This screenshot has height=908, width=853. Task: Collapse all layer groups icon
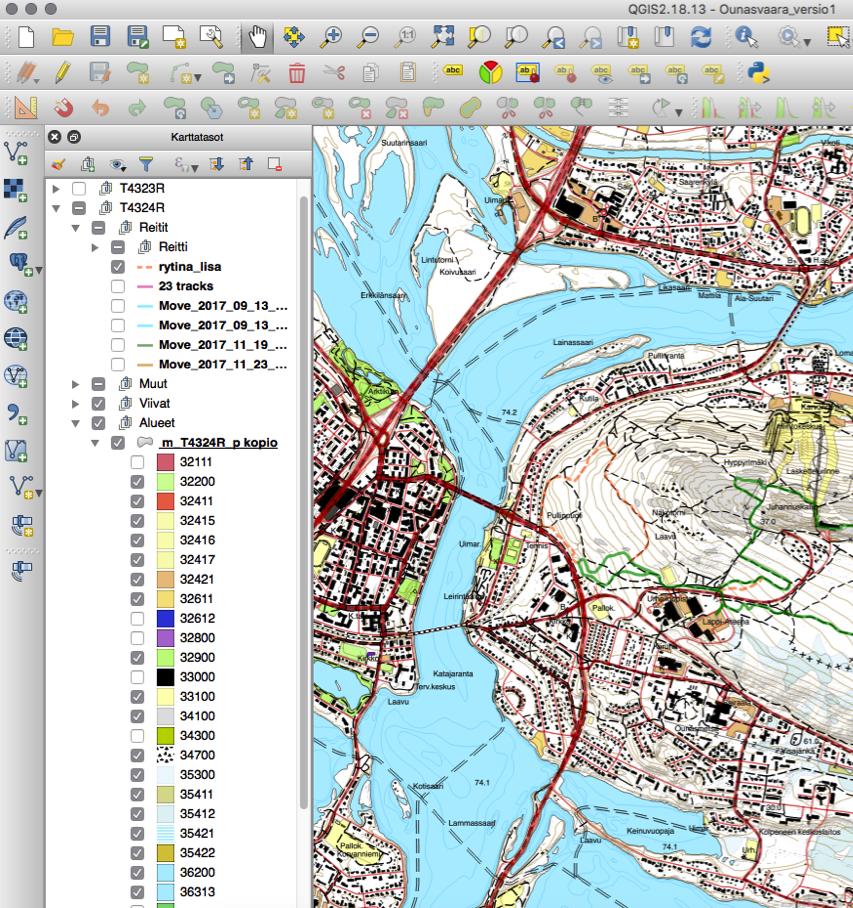(246, 164)
